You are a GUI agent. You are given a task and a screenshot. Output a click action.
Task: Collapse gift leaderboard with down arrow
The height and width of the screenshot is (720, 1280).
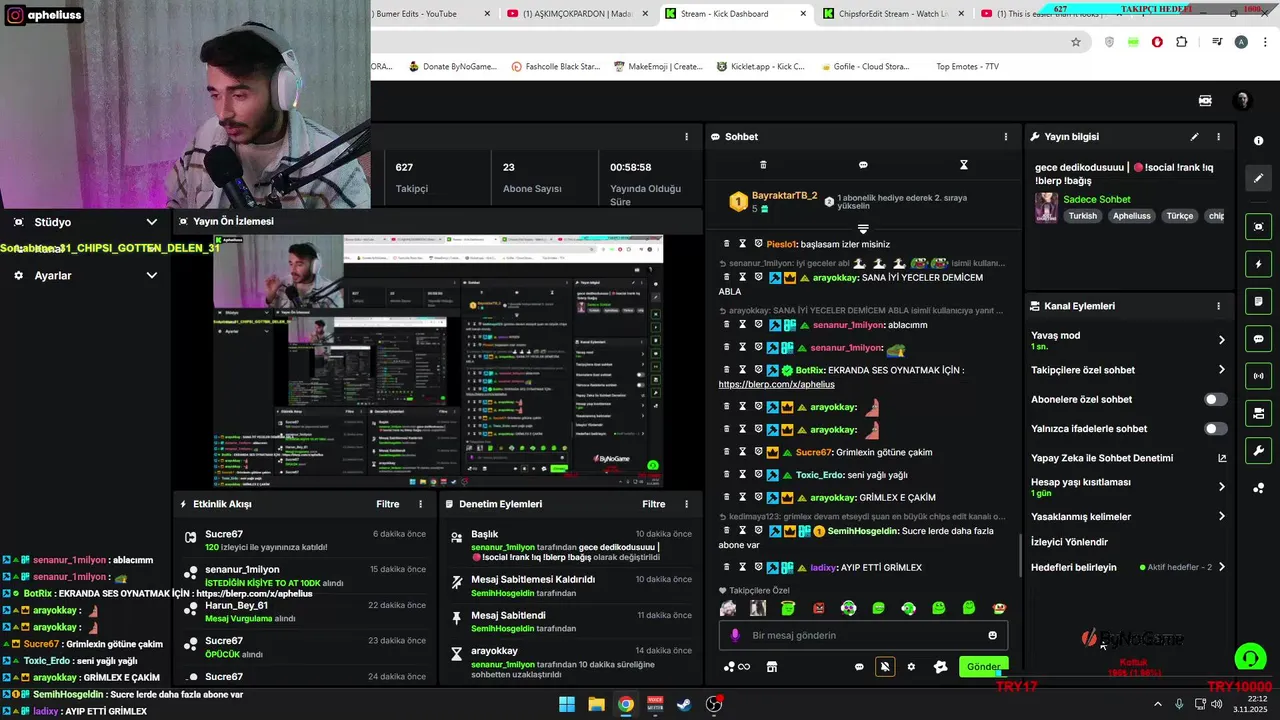[x=863, y=229]
